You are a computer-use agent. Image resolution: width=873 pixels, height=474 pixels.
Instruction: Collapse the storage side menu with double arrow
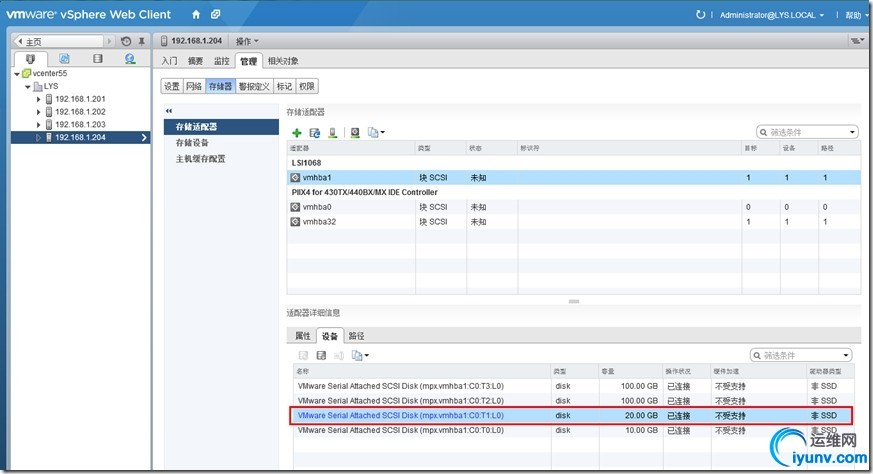169,111
